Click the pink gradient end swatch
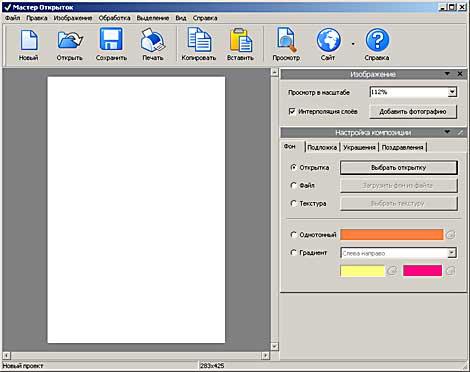The height and width of the screenshot is (372, 470). (x=422, y=271)
